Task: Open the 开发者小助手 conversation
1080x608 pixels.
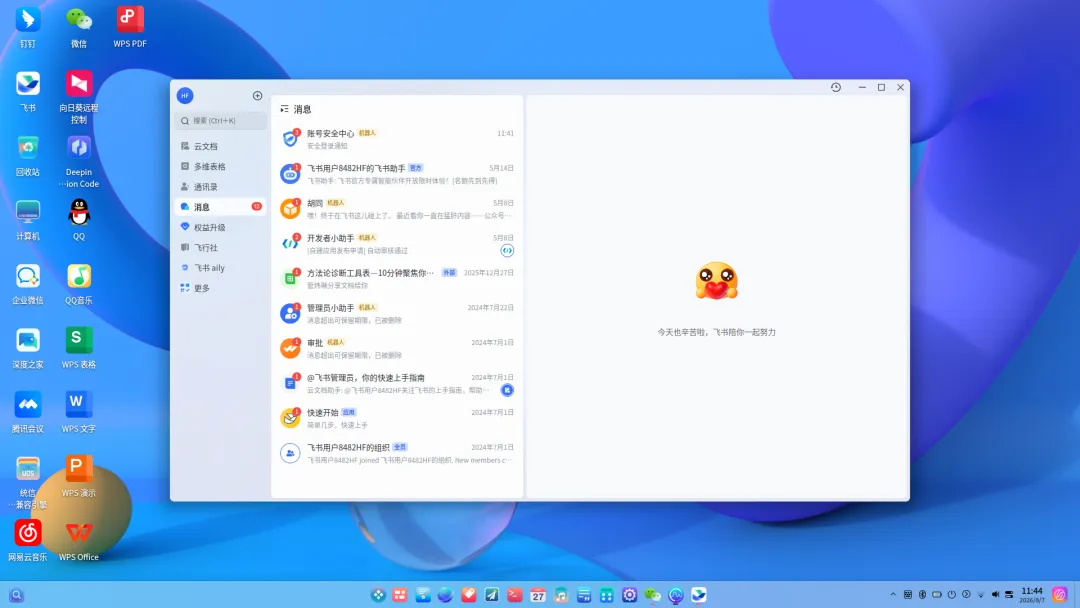Action: pyautogui.click(x=397, y=244)
